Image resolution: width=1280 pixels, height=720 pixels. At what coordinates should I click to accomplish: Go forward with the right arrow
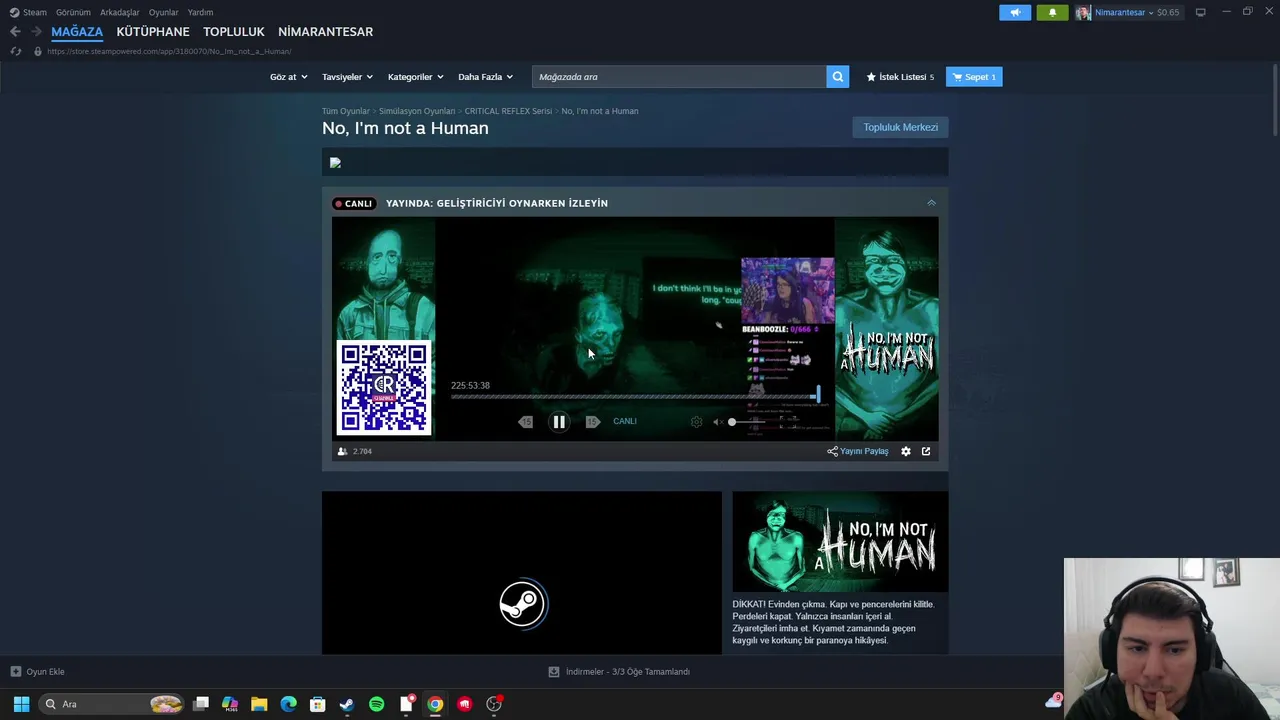(36, 32)
